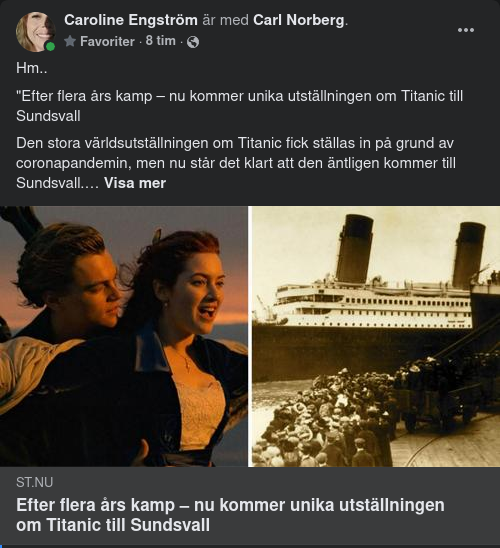Click the Hm.. line of the post
The height and width of the screenshot is (548, 500).
(31, 68)
